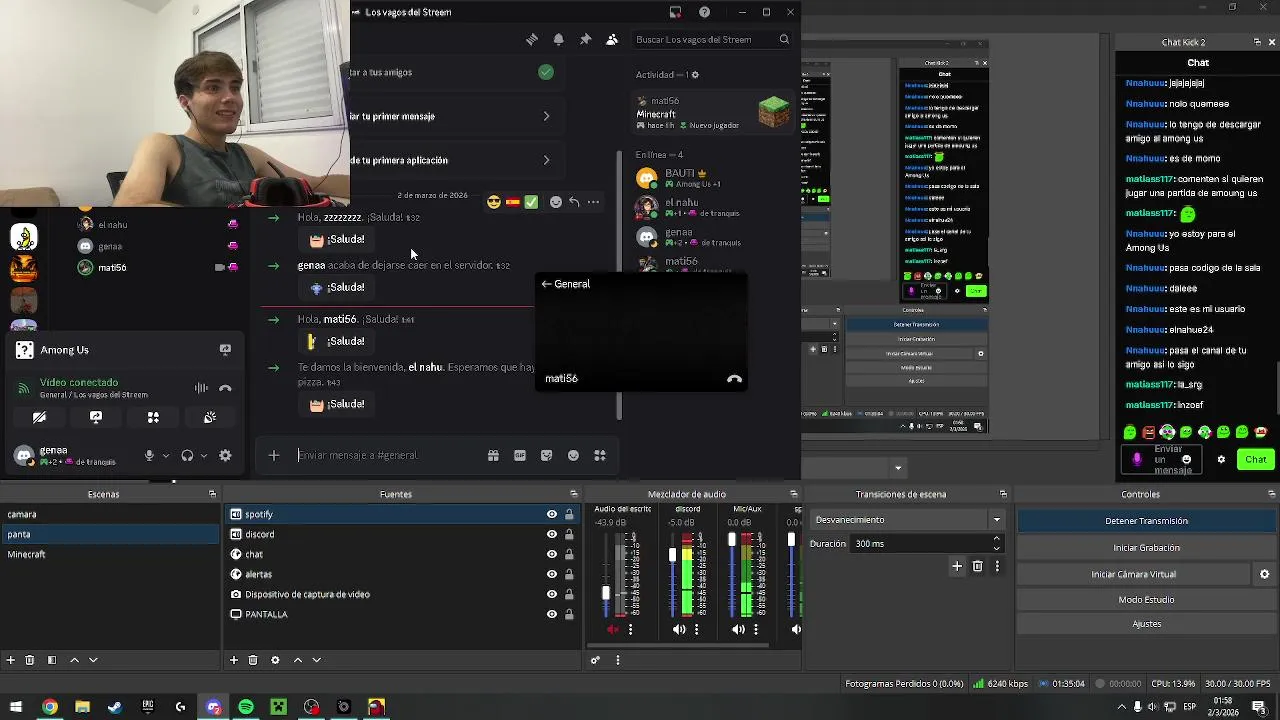Add a new scene with plus button
Viewport: 1280px width, 720px height.
(x=11, y=660)
